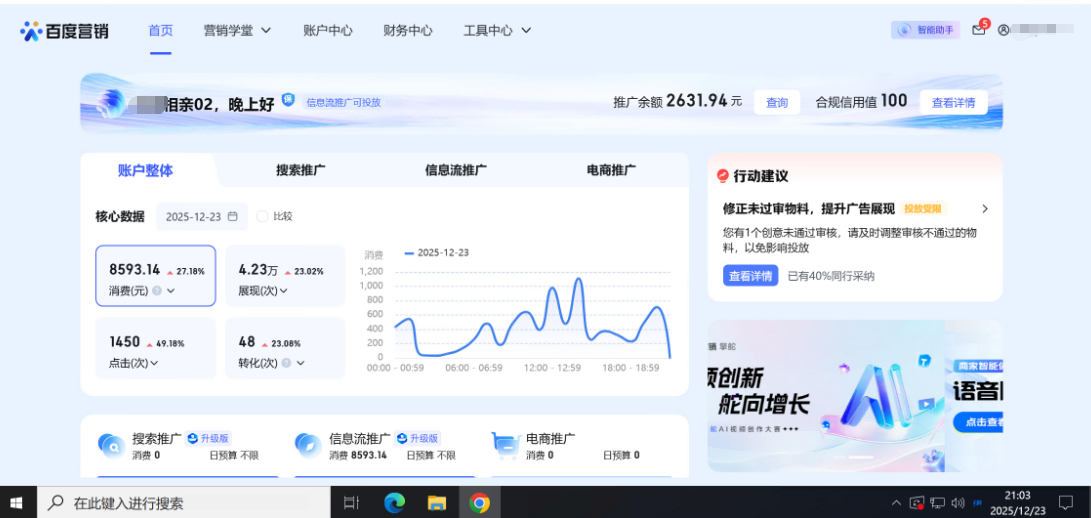Open Microsoft Edge from the taskbar
The height and width of the screenshot is (518, 1091).
pos(395,503)
